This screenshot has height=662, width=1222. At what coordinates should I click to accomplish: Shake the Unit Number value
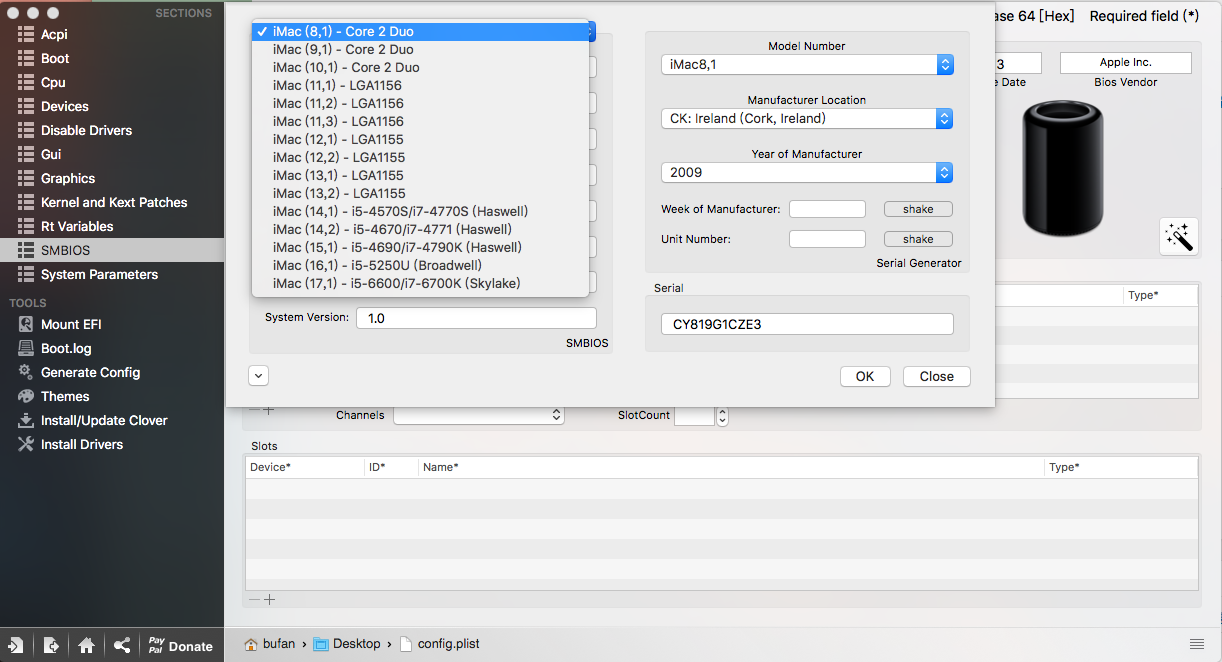[x=918, y=239]
